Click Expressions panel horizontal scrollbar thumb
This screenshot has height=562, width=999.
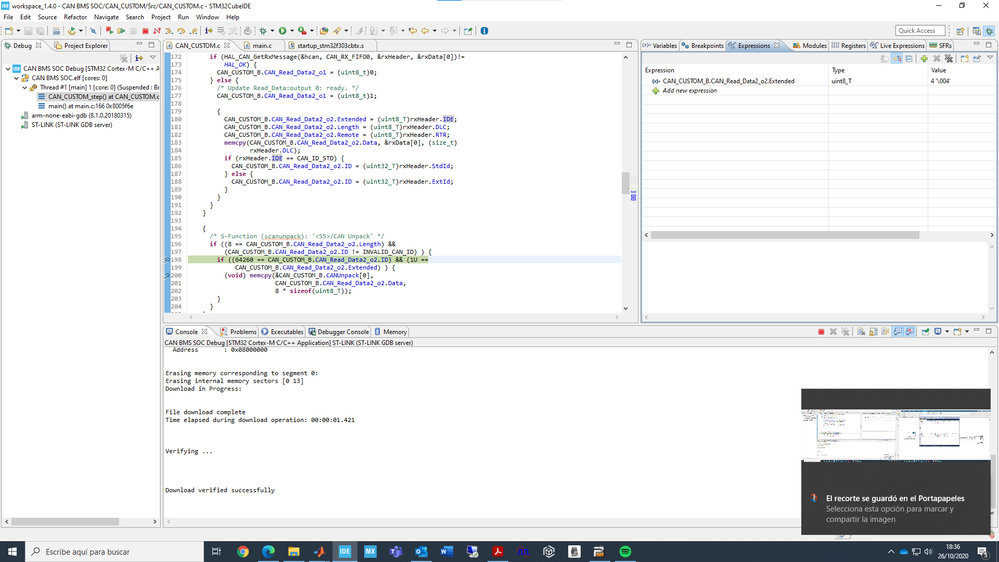(x=784, y=235)
